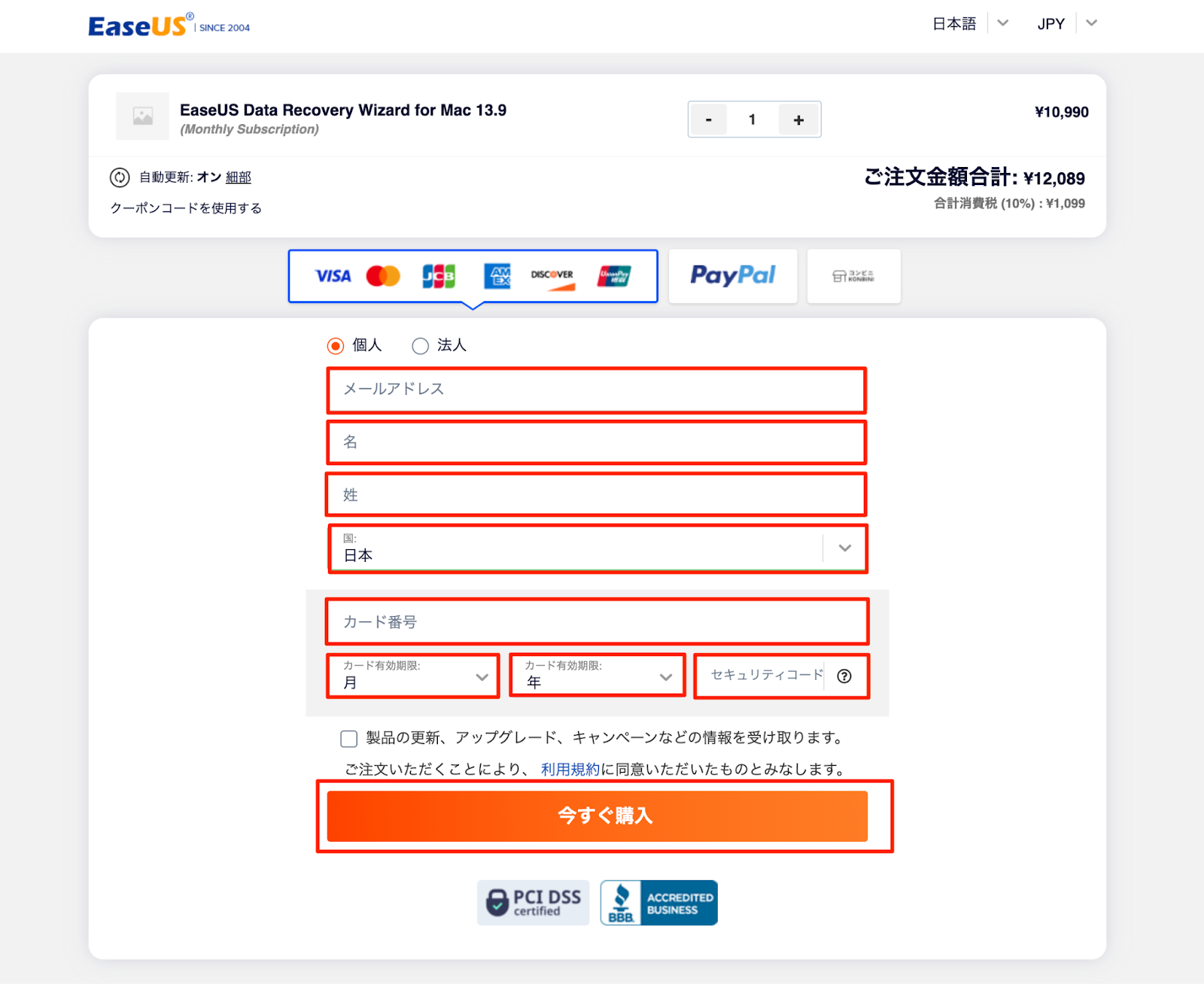Click the 今すぐ購入 purchase button
This screenshot has width=1204, height=984.
pyautogui.click(x=597, y=816)
